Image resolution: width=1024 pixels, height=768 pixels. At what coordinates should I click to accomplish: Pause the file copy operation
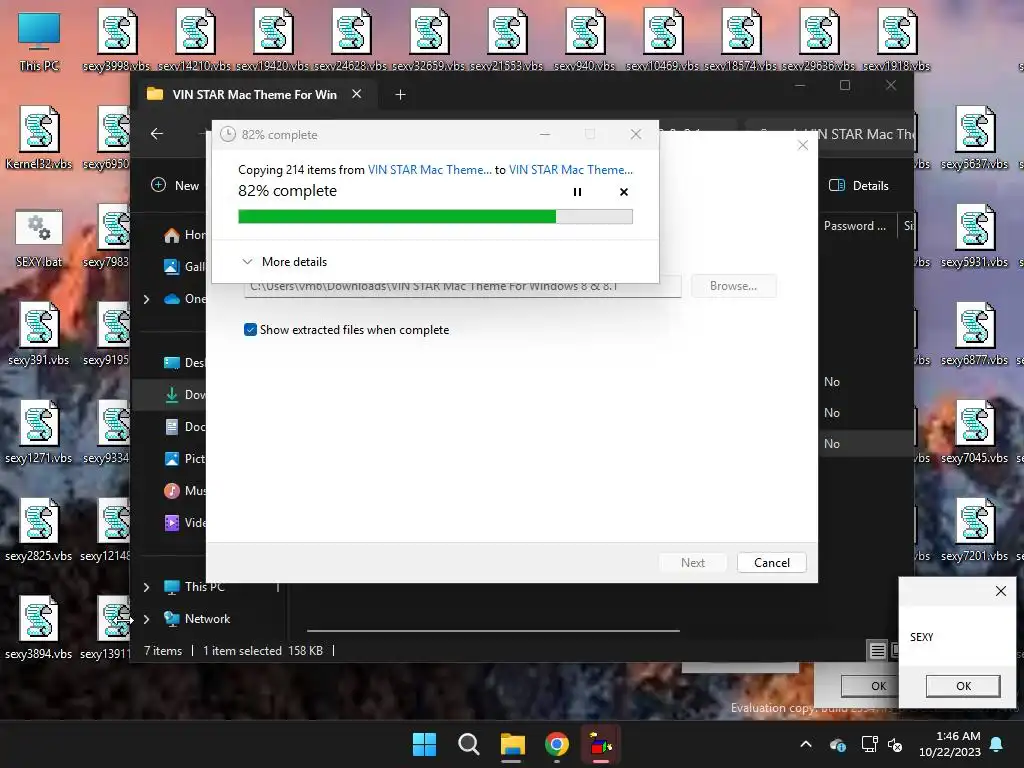point(577,192)
